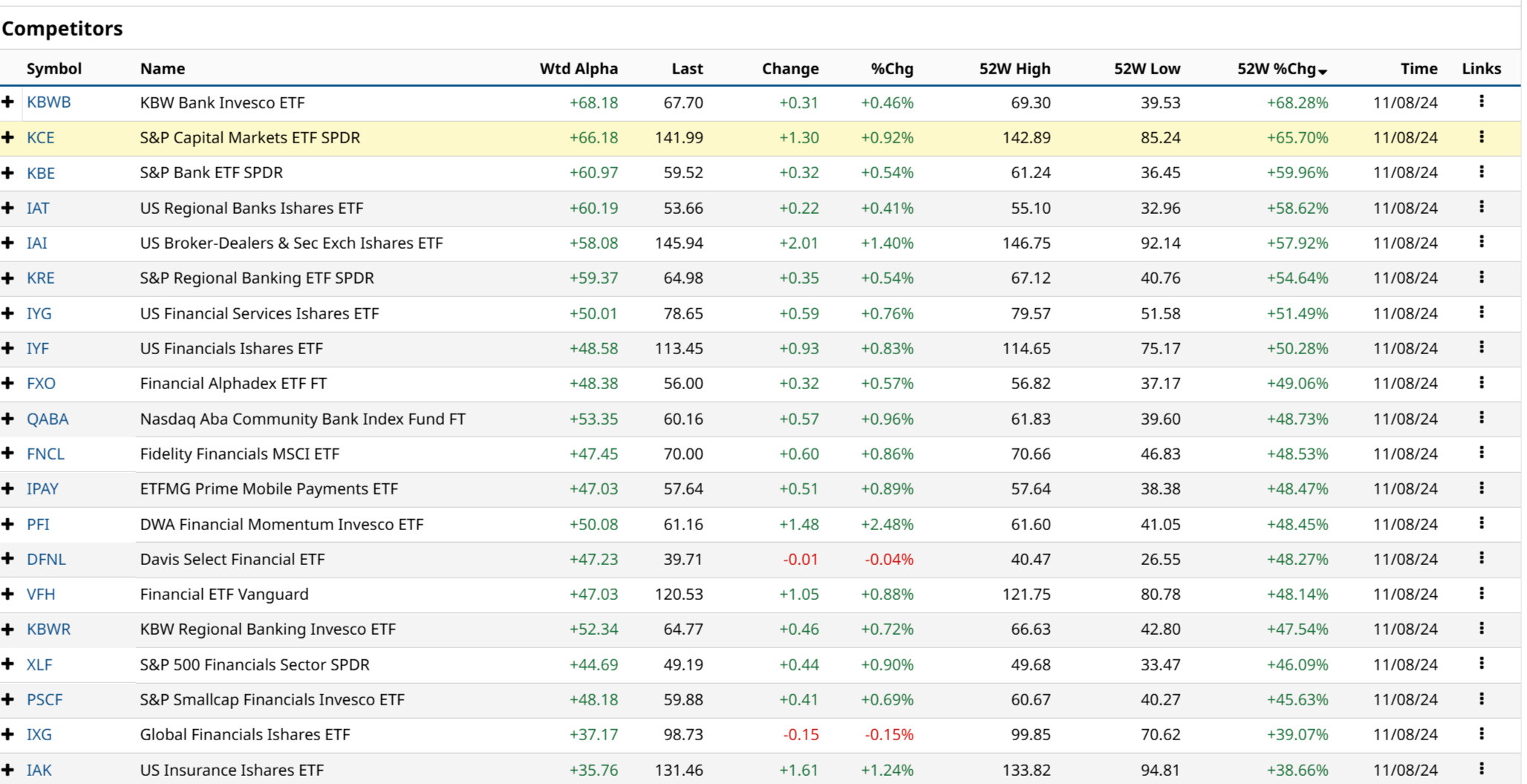Sort table by %Chg column header
This screenshot has width=1527, height=784.
tap(892, 69)
